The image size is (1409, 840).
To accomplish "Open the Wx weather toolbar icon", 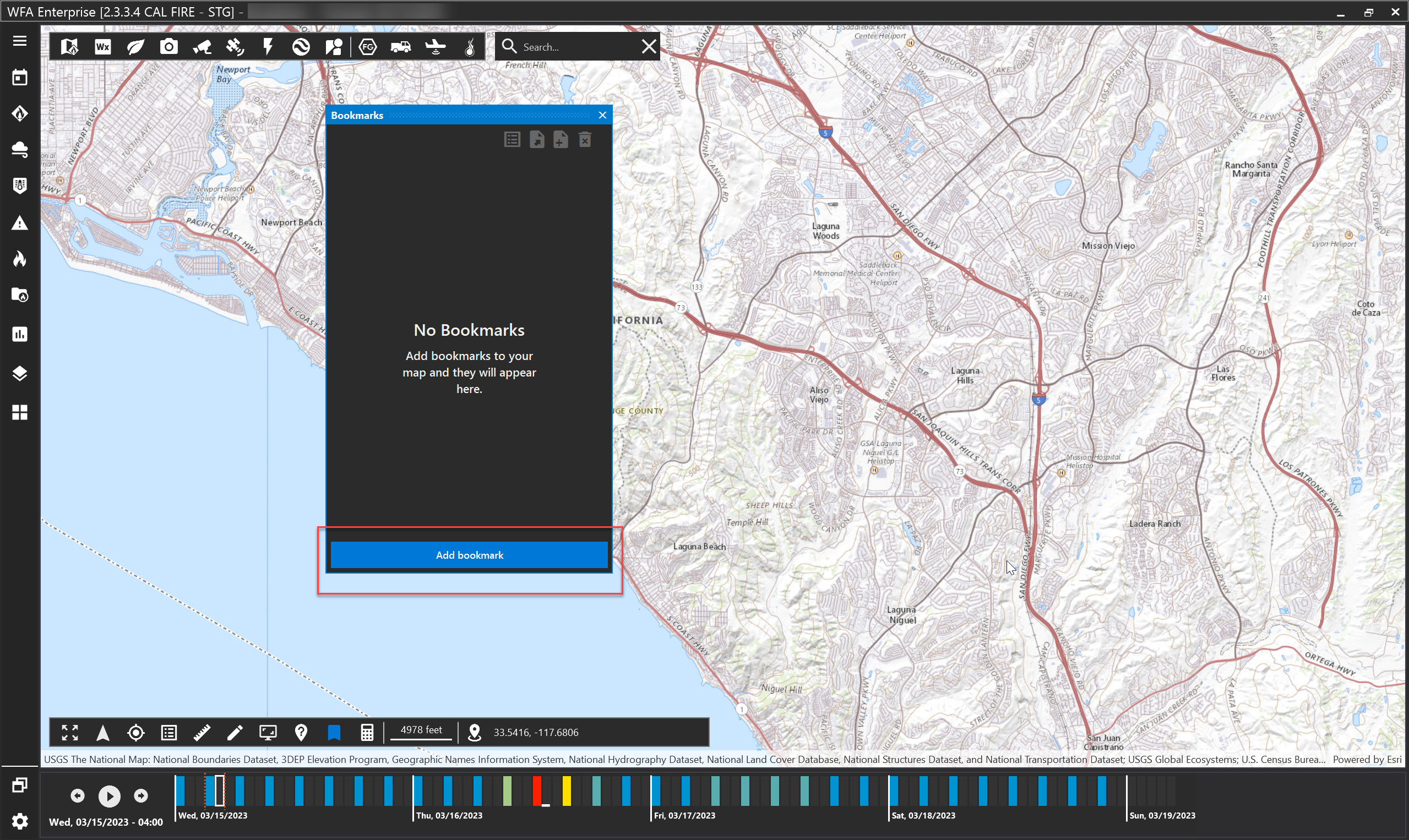I will (x=102, y=46).
